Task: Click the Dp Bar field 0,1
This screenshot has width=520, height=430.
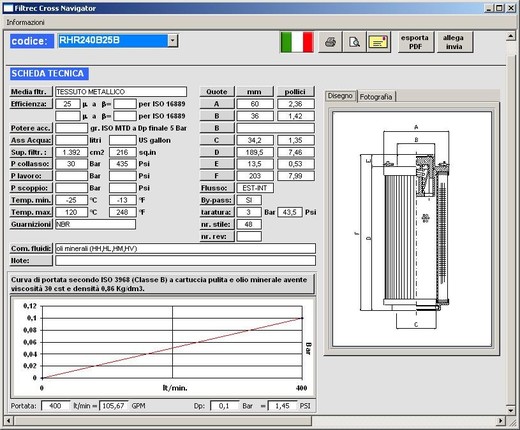Action: tap(224, 406)
